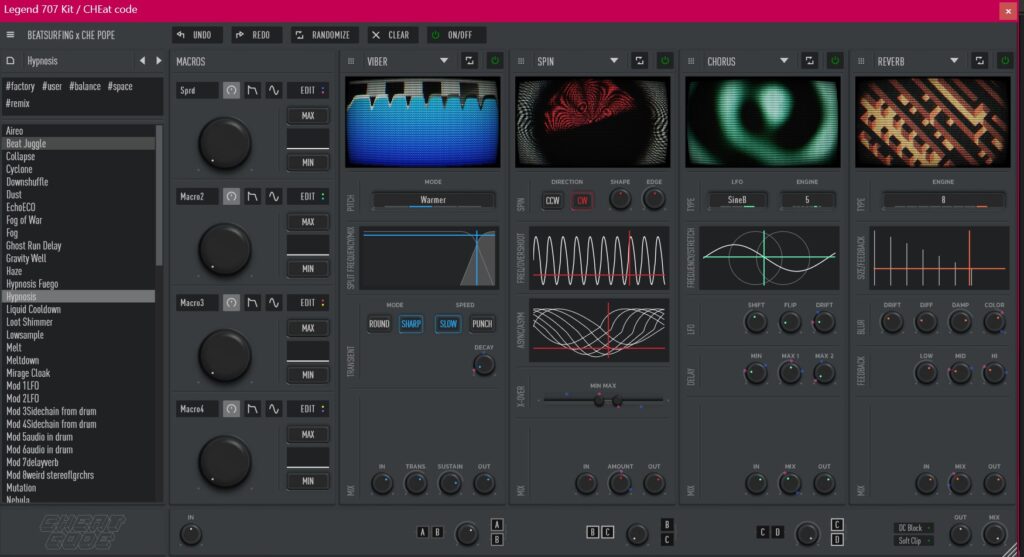The image size is (1024, 557).
Task: Click the X-OVER MIN MAX slider
Action: pos(601,400)
